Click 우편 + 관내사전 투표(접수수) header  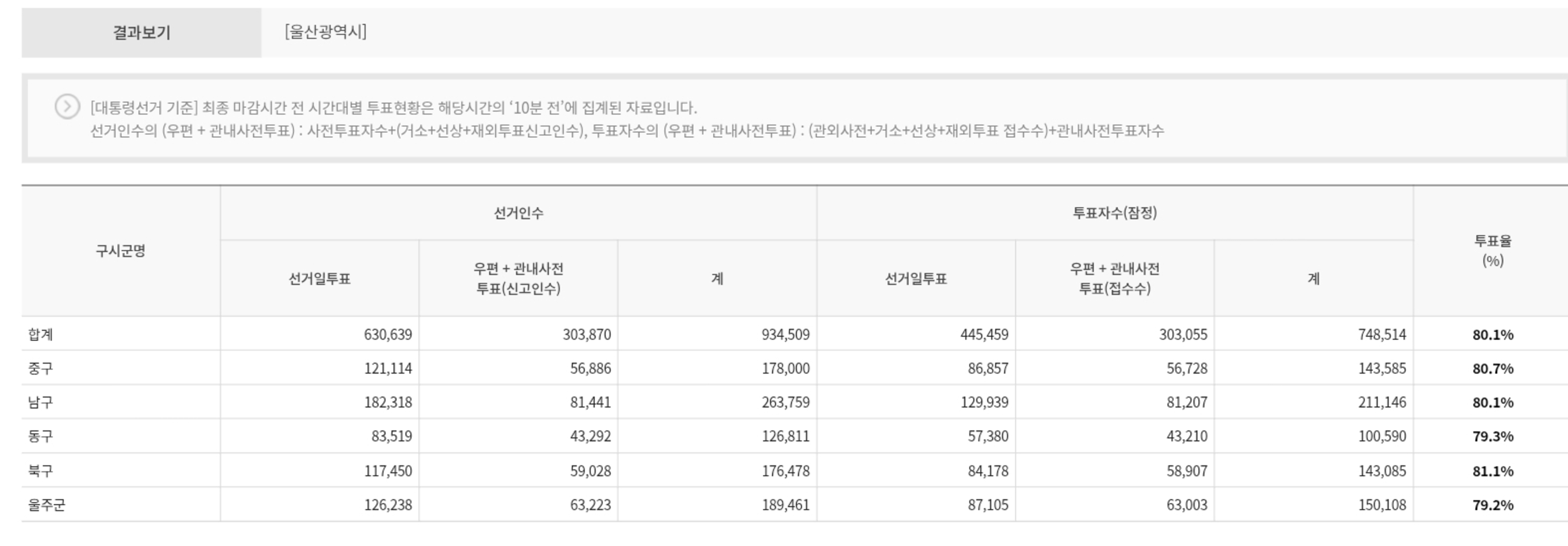pyautogui.click(x=1114, y=278)
